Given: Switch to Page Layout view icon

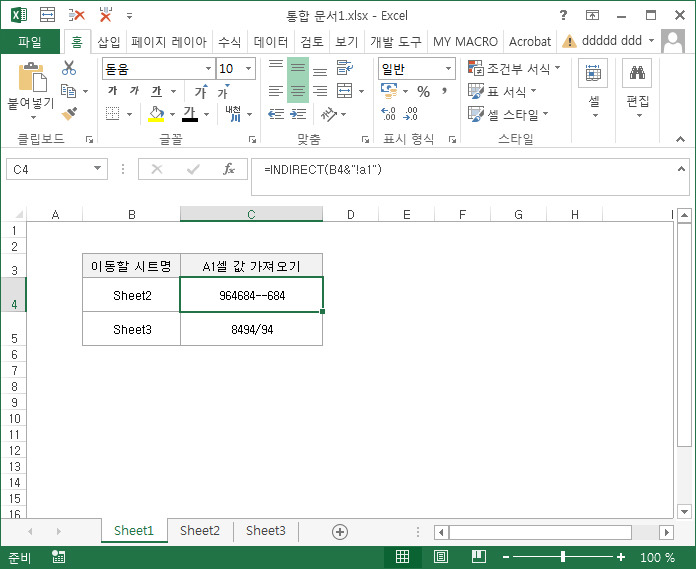Looking at the screenshot, I should click(441, 557).
